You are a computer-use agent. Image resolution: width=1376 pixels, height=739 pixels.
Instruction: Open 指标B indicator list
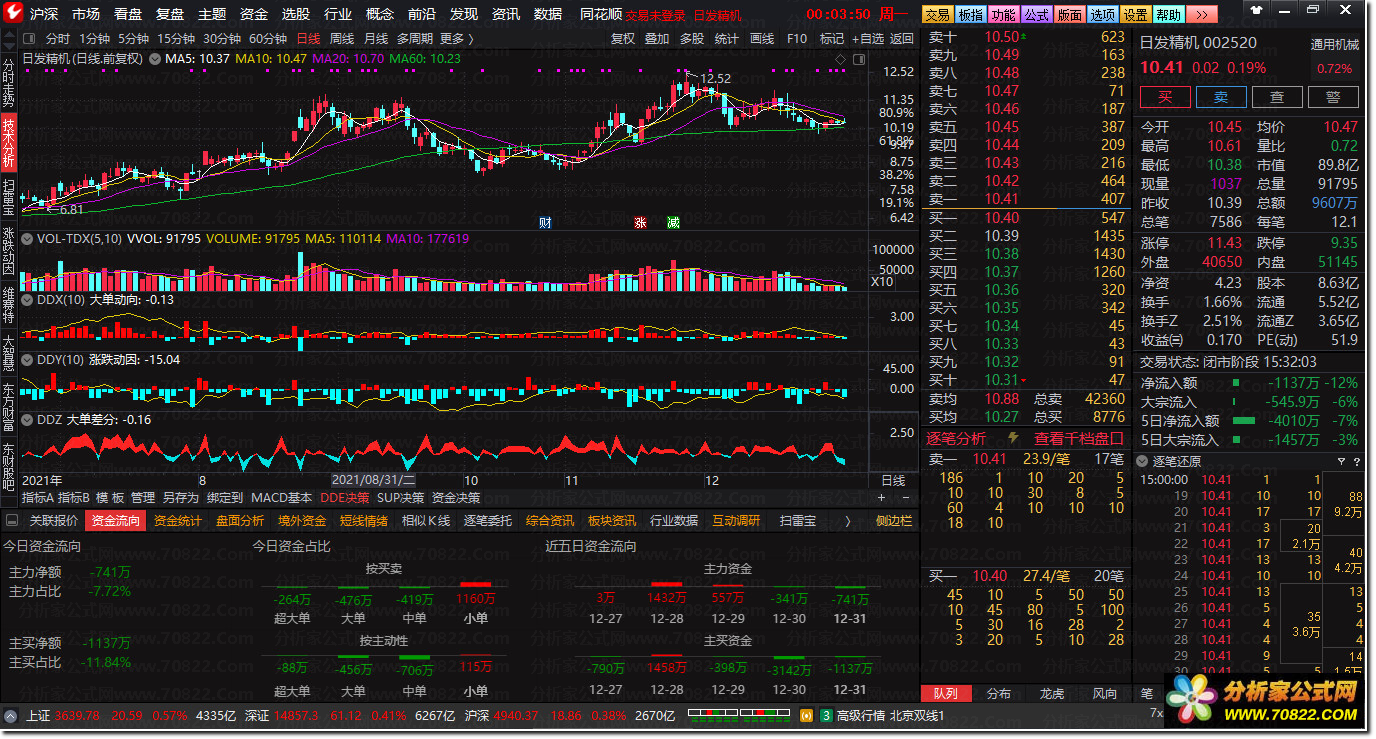[74, 497]
